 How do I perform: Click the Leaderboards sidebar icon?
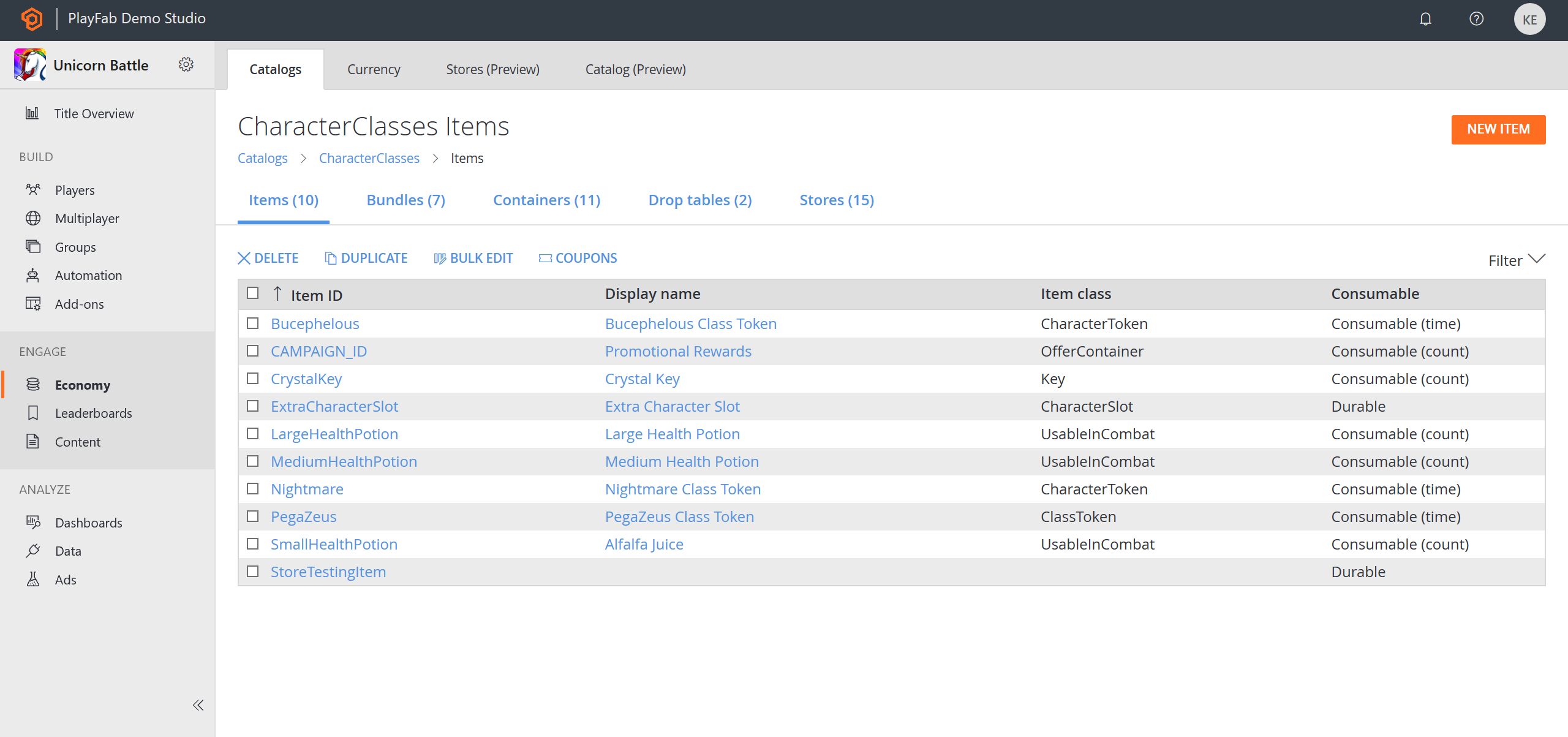[x=33, y=413]
